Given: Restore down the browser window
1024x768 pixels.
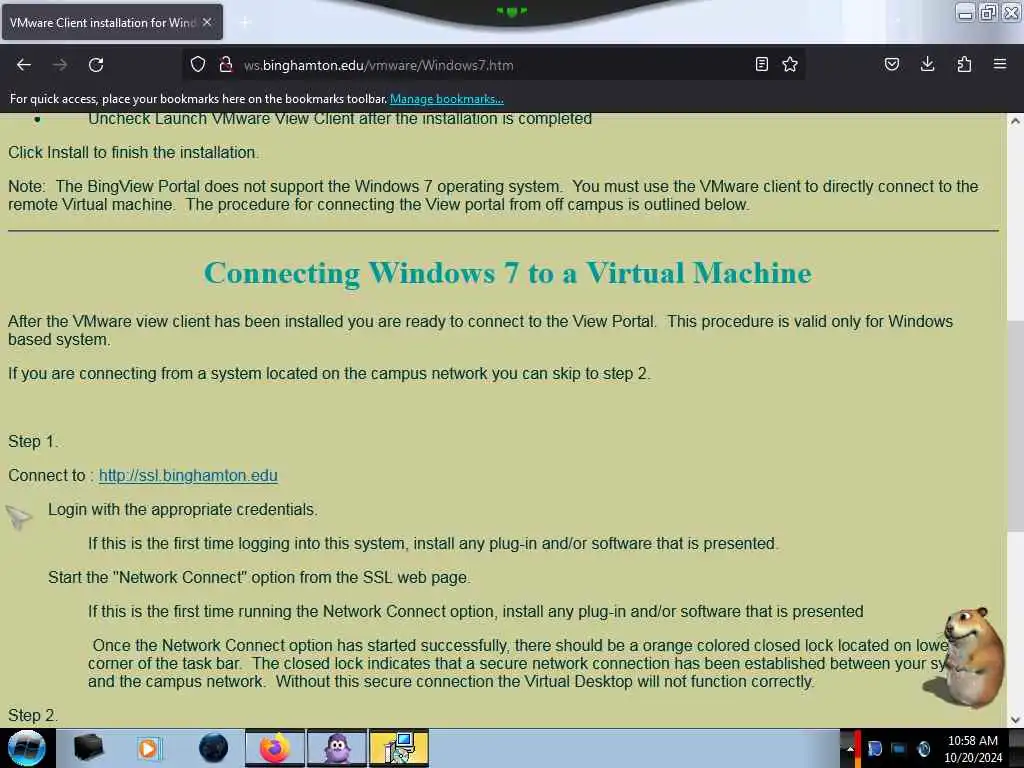Looking at the screenshot, I should [988, 12].
